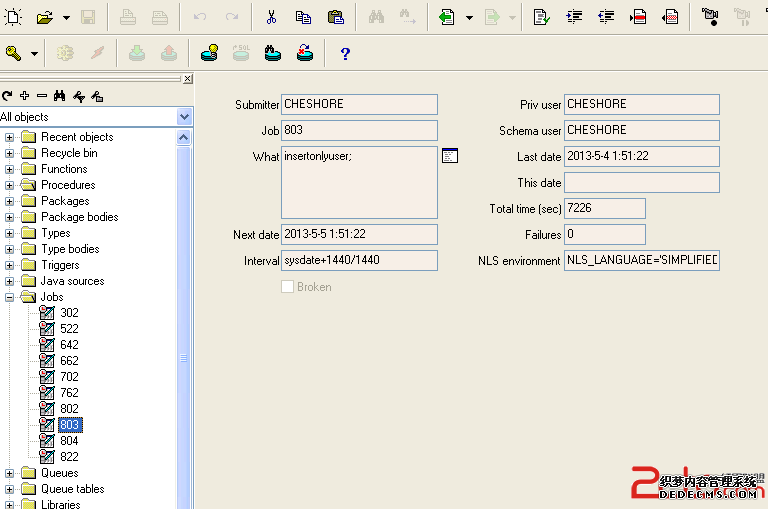Expand the Procedures folder

[x=10, y=185]
